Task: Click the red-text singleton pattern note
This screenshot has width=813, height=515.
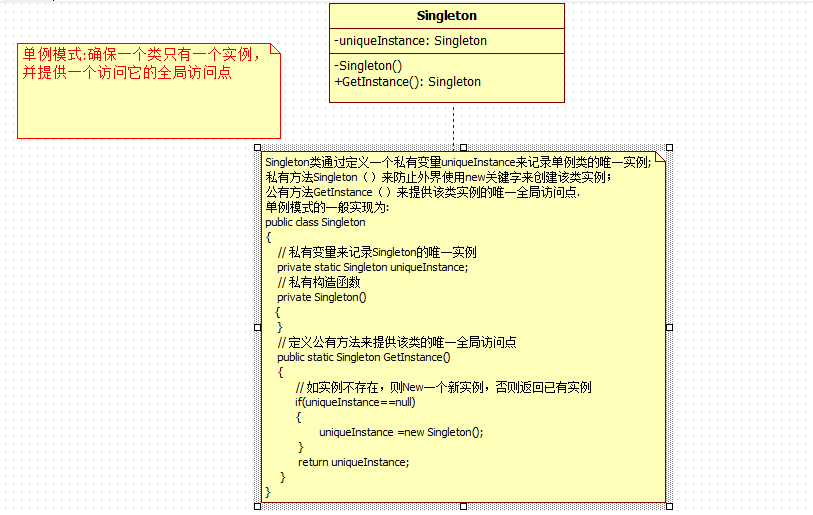Action: click(140, 64)
